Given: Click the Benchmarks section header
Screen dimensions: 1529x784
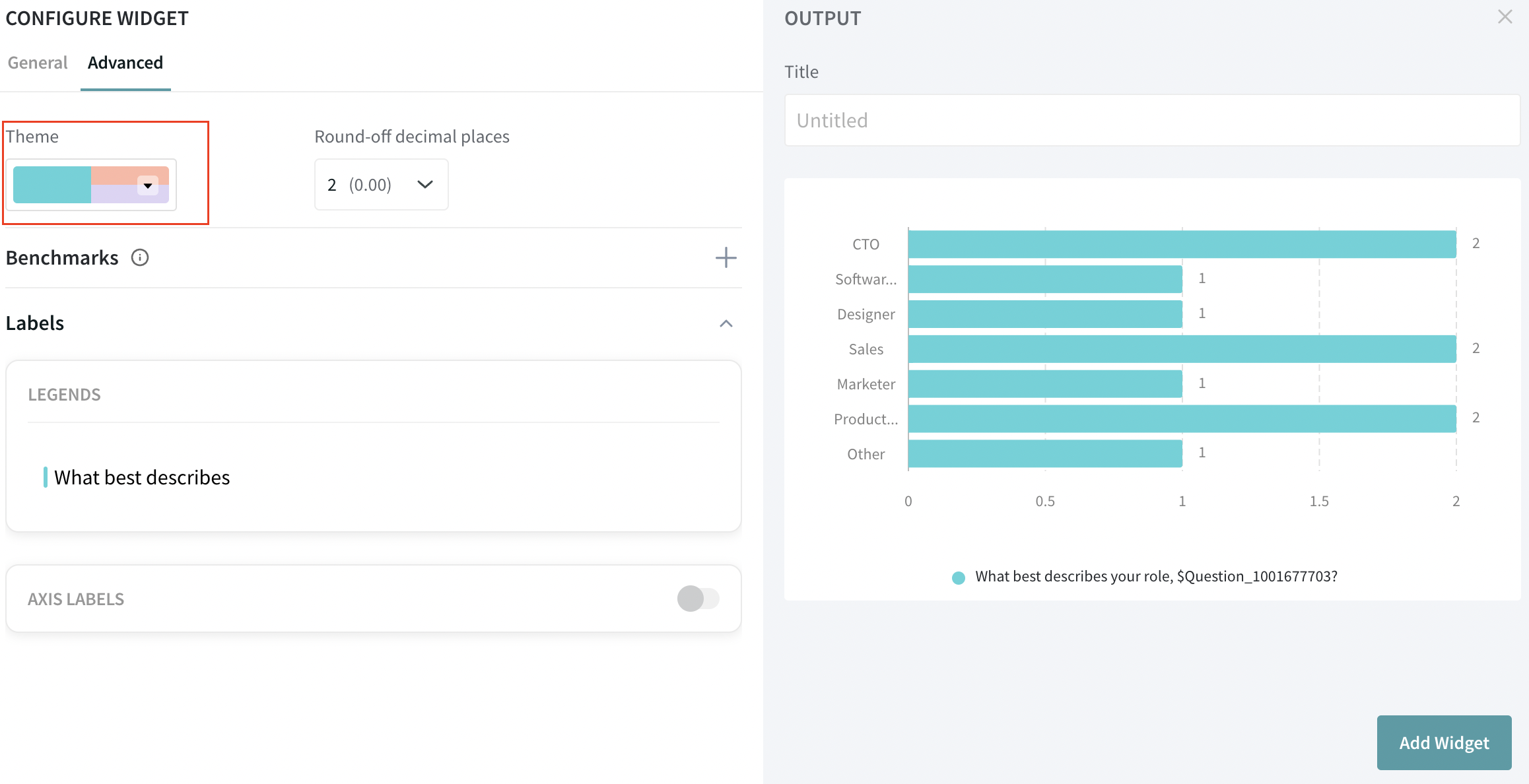Looking at the screenshot, I should (62, 257).
